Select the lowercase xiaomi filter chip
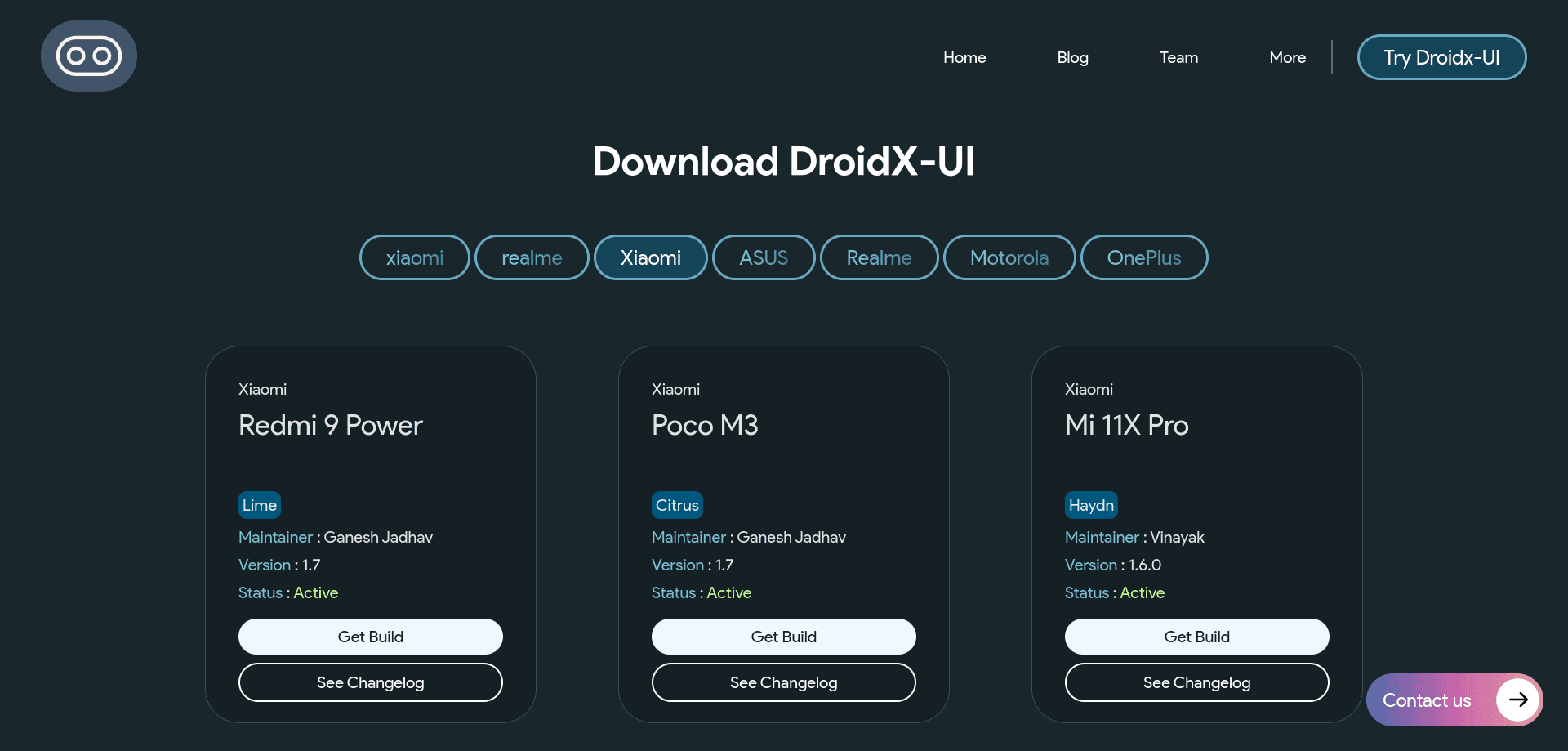 pyautogui.click(x=414, y=257)
